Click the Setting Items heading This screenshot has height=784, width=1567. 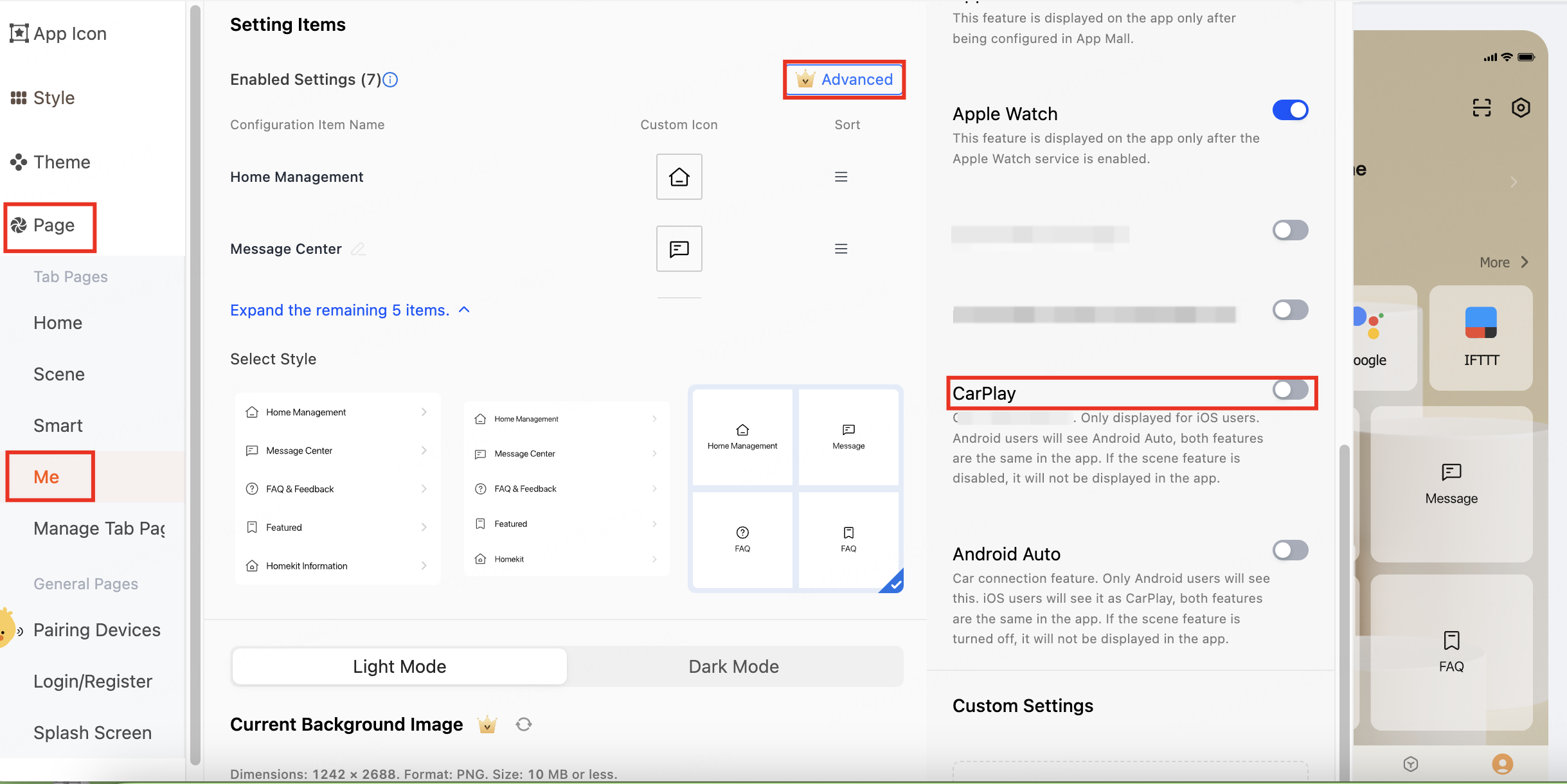tap(288, 24)
